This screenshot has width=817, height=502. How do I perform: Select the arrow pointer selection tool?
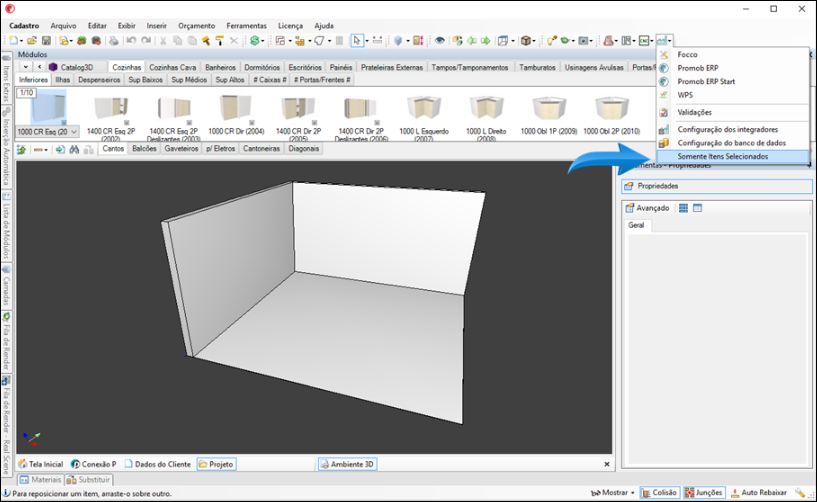point(357,40)
